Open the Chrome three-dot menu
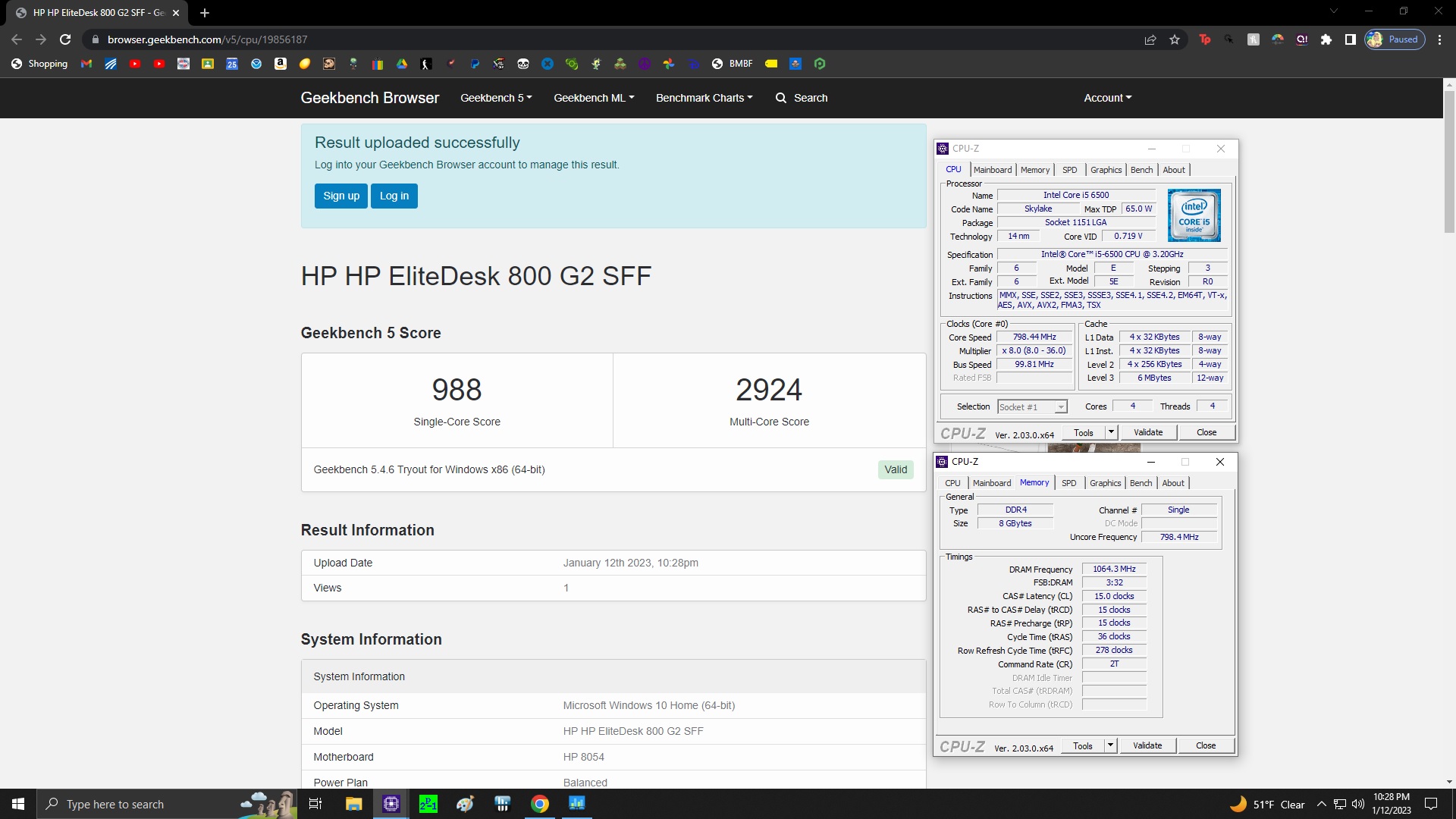This screenshot has height=819, width=1456. point(1440,39)
